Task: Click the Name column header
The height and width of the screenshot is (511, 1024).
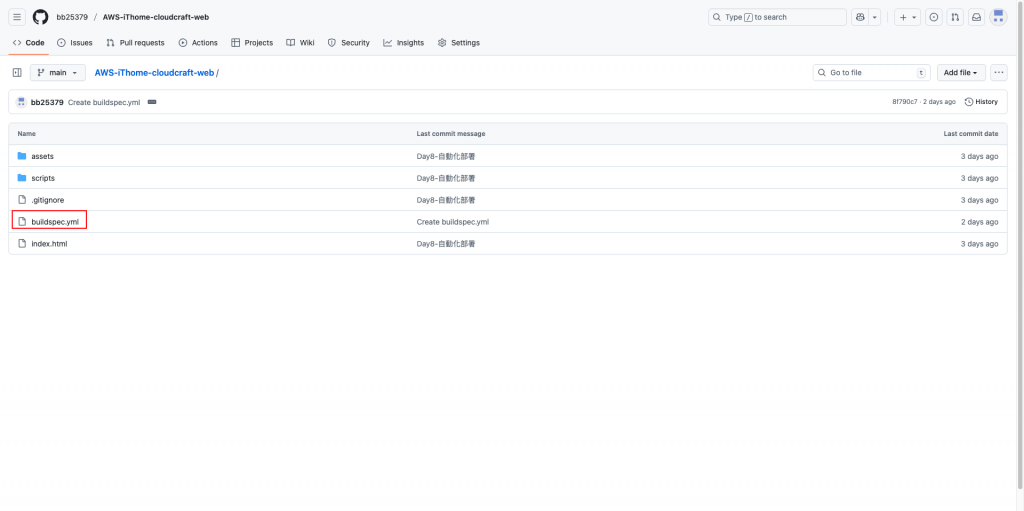Action: (27, 133)
